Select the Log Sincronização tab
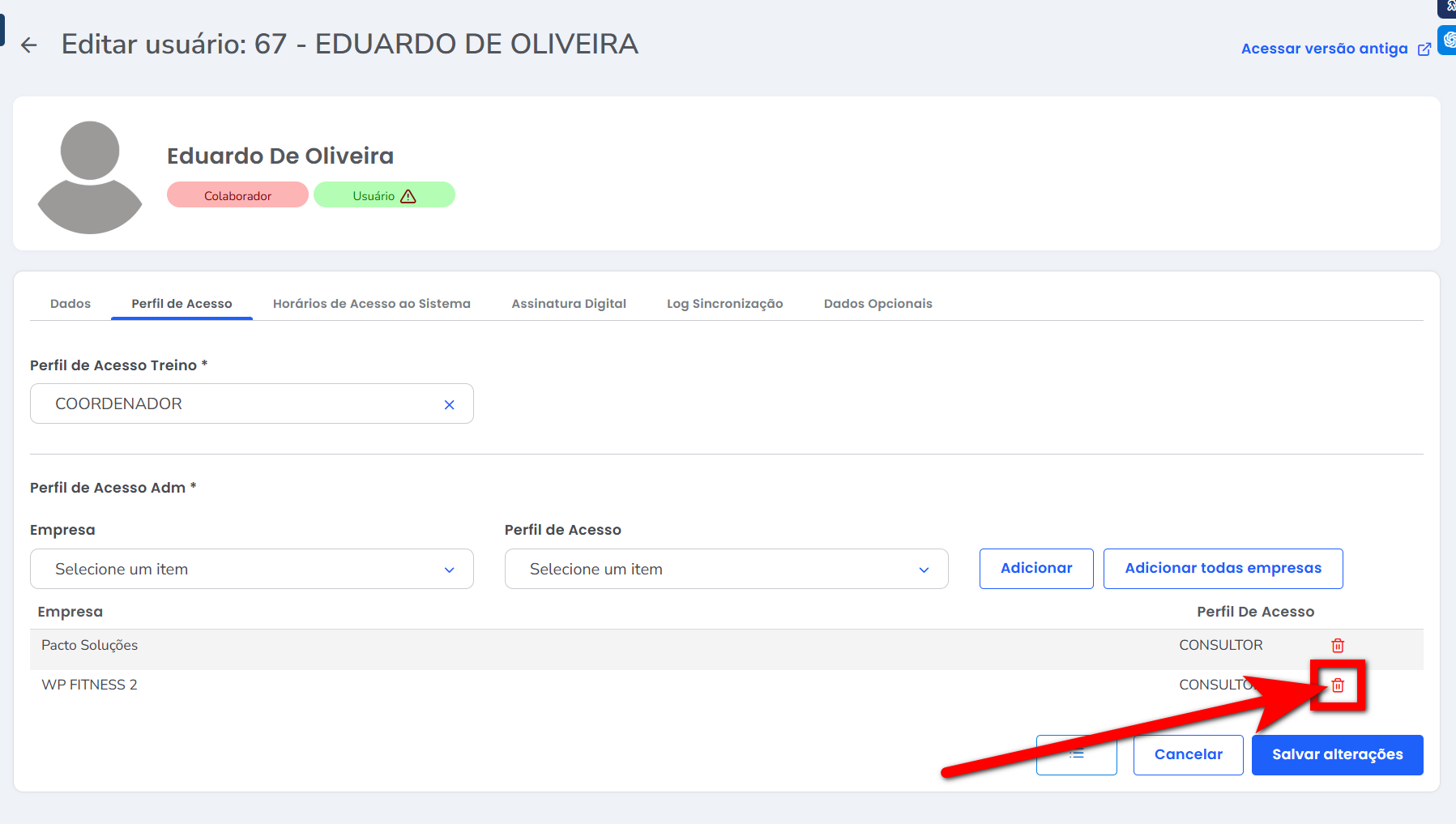Viewport: 1456px width, 824px height. click(724, 304)
